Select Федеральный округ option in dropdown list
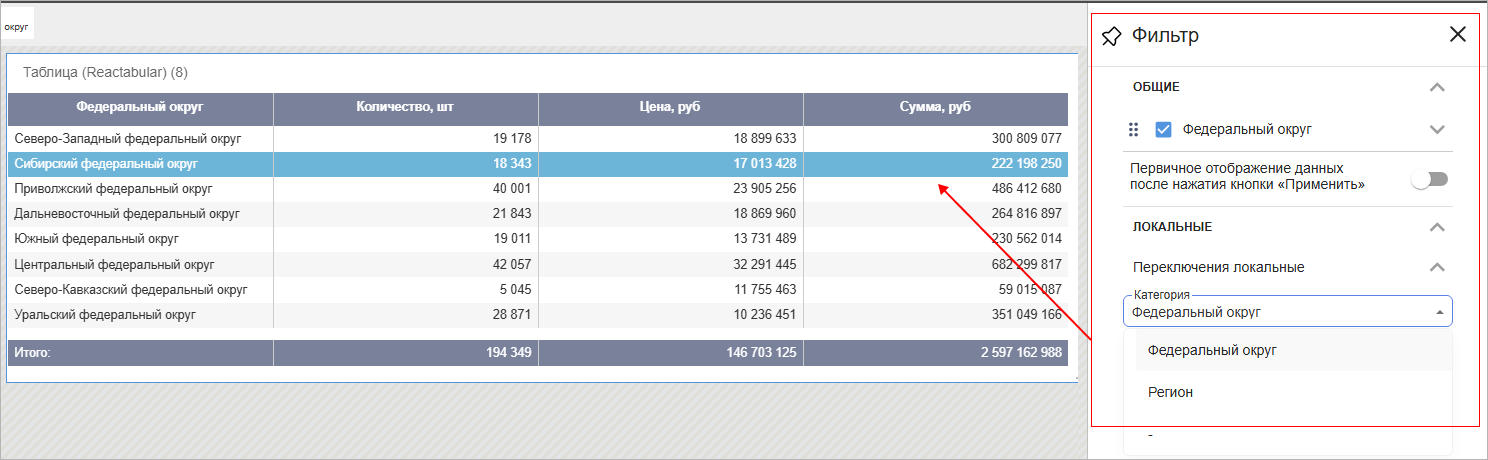The image size is (1488, 460). [1212, 350]
